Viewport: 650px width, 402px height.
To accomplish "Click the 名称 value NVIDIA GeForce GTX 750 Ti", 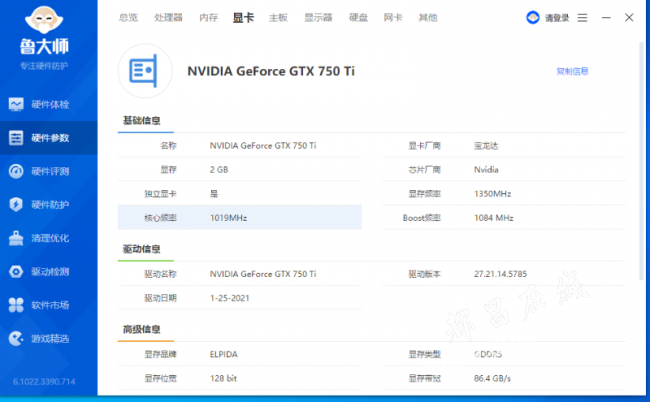I will 263,145.
